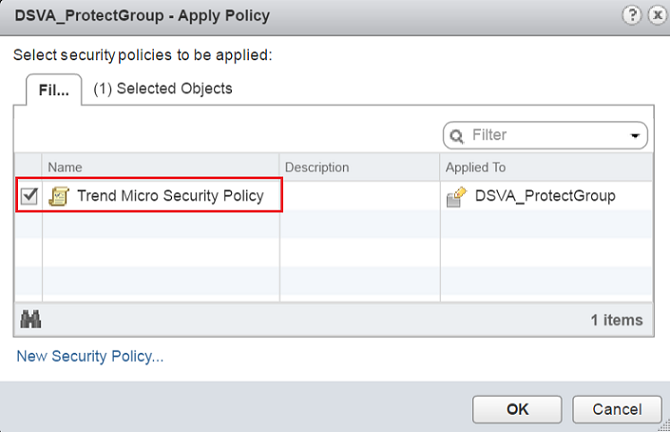This screenshot has width=670, height=432.
Task: Click the checkbox column header cell
Action: click(29, 167)
